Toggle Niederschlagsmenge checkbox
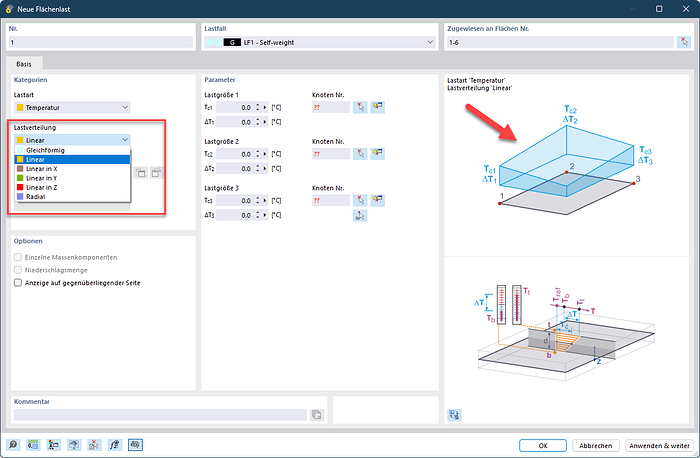The image size is (700, 458). (x=18, y=270)
